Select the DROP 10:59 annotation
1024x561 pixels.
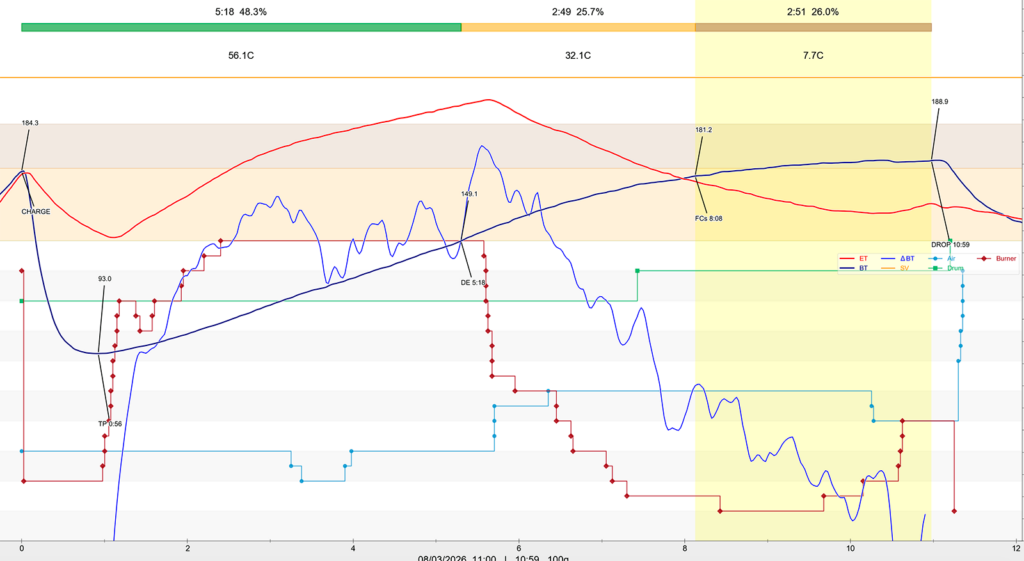click(948, 244)
